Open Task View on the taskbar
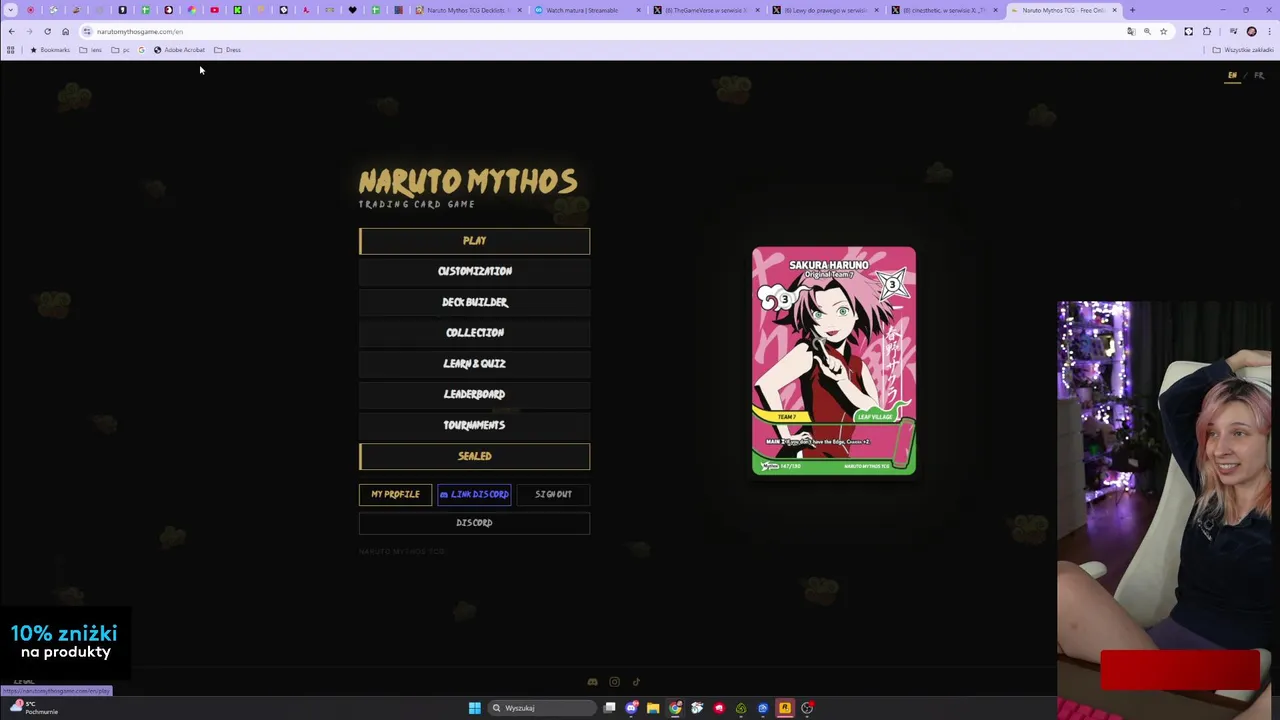Screen dimensions: 1280x720 pos(609,708)
